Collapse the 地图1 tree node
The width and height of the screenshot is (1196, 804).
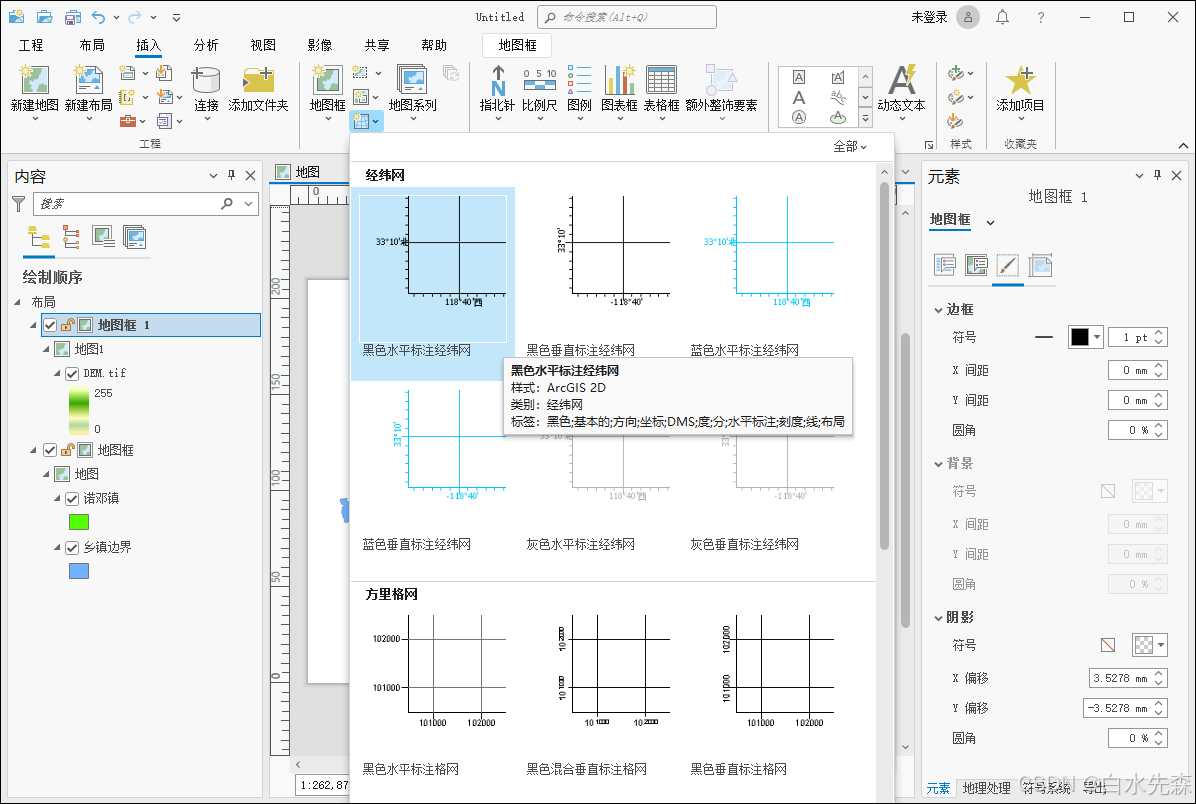pyautogui.click(x=45, y=349)
